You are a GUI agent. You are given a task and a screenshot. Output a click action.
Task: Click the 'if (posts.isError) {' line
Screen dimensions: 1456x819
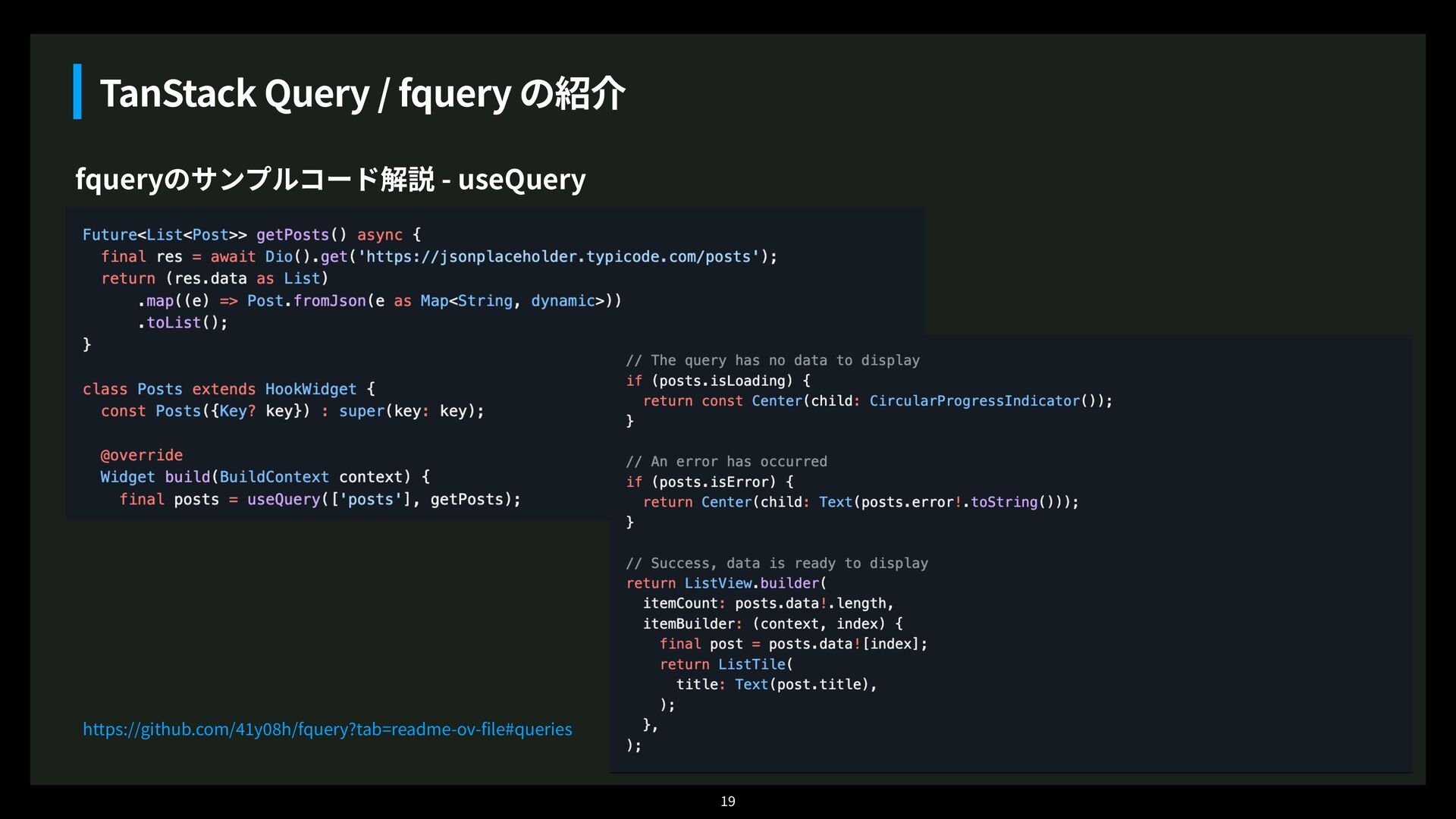tap(710, 482)
